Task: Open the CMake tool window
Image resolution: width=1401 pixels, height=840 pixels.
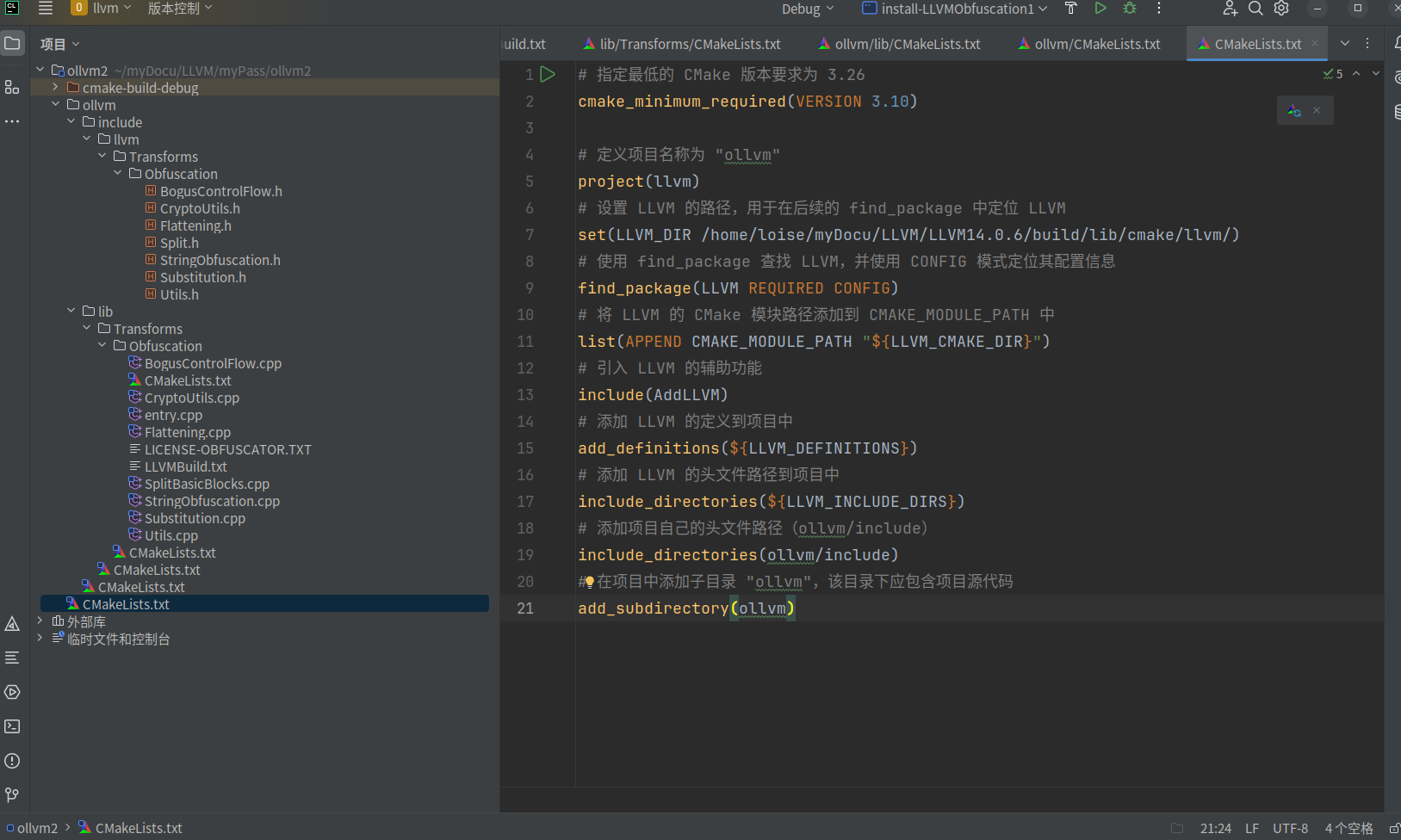Action: click(x=12, y=624)
